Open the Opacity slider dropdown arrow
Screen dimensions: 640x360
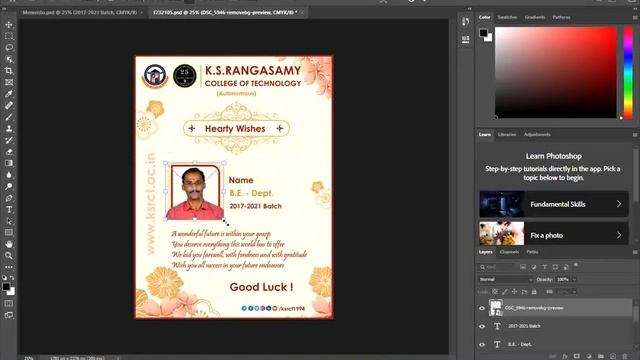pos(574,280)
